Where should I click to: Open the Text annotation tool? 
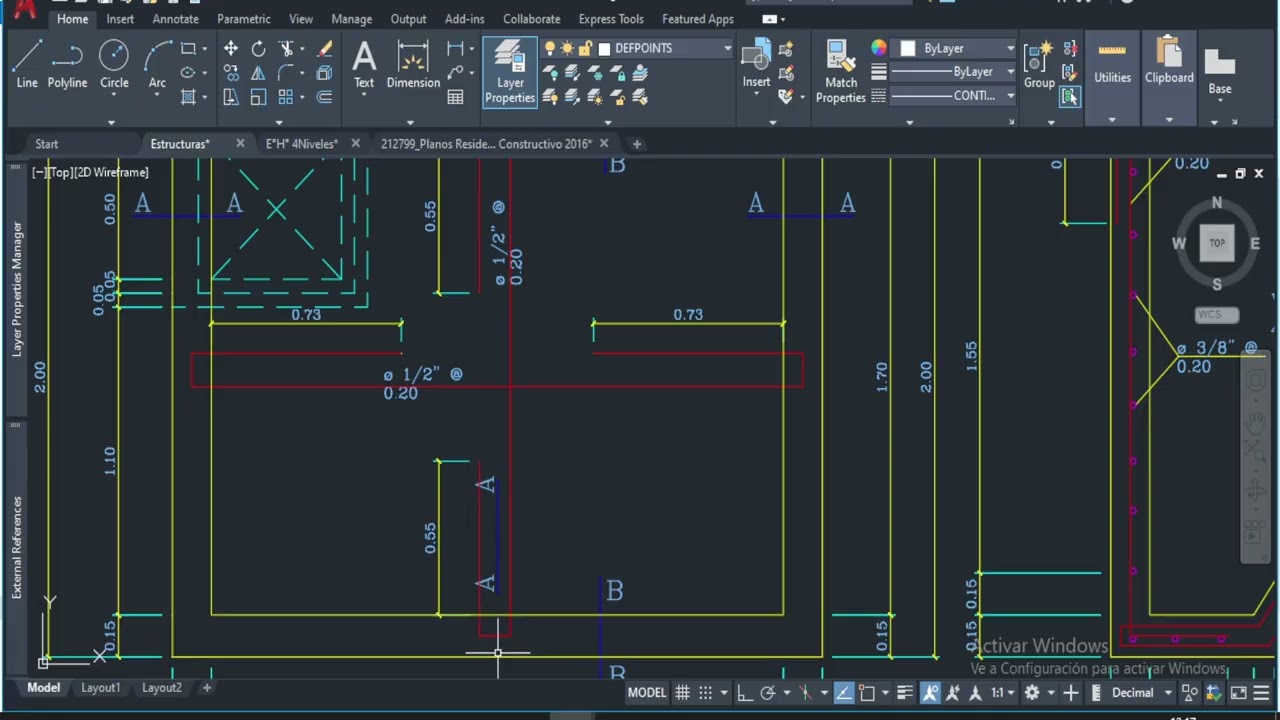(x=364, y=64)
